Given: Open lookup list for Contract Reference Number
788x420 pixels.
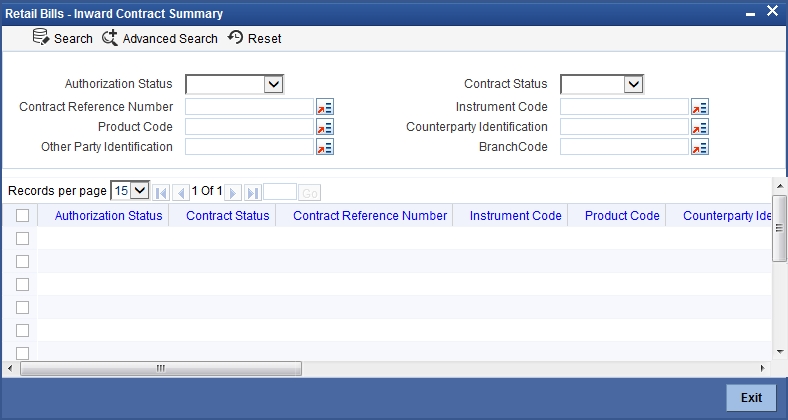Looking at the screenshot, I should pyautogui.click(x=325, y=107).
